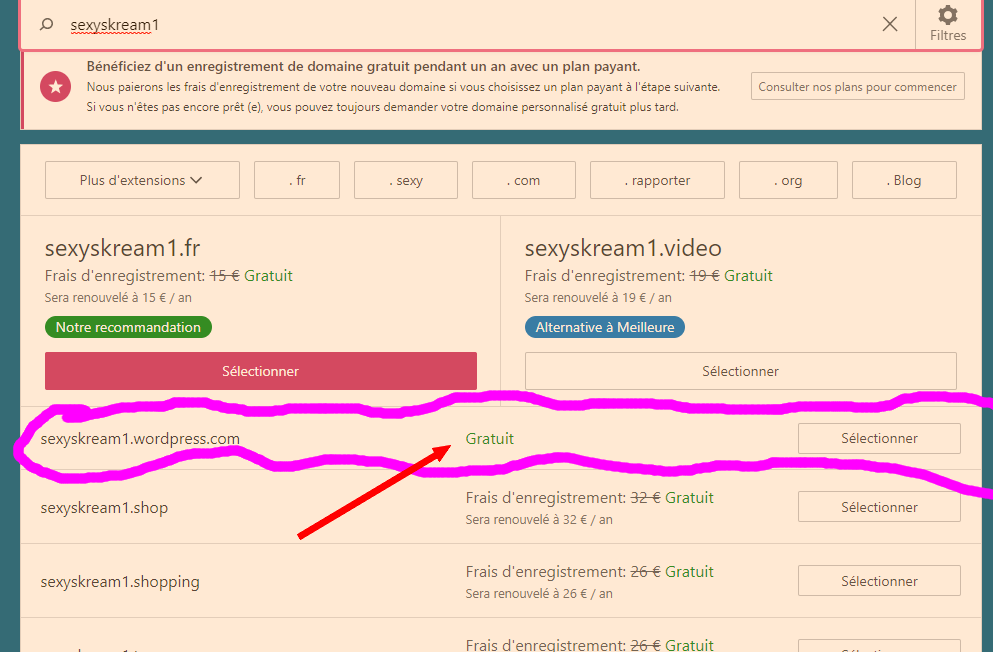Select the free sexyskream1.wordpress.com address

click(879, 439)
